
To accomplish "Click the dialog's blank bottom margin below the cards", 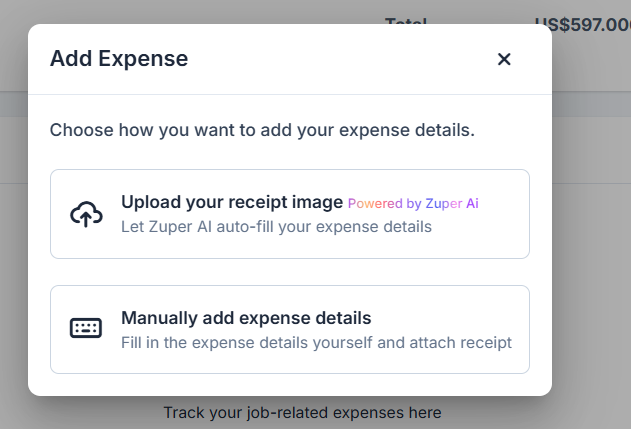I will tap(290, 384).
